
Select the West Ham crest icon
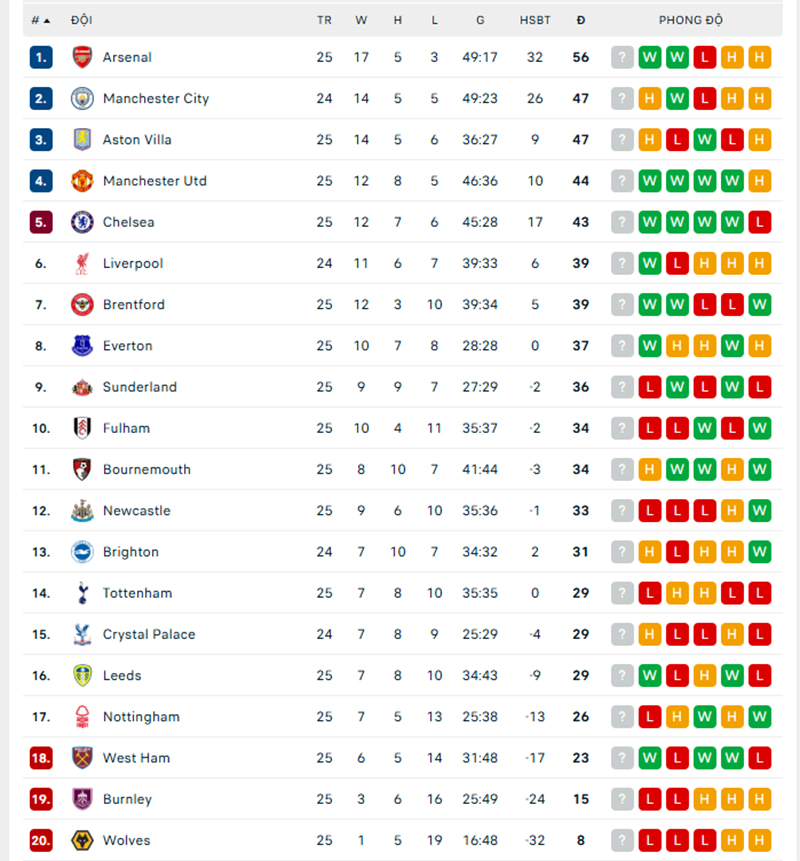point(82,758)
